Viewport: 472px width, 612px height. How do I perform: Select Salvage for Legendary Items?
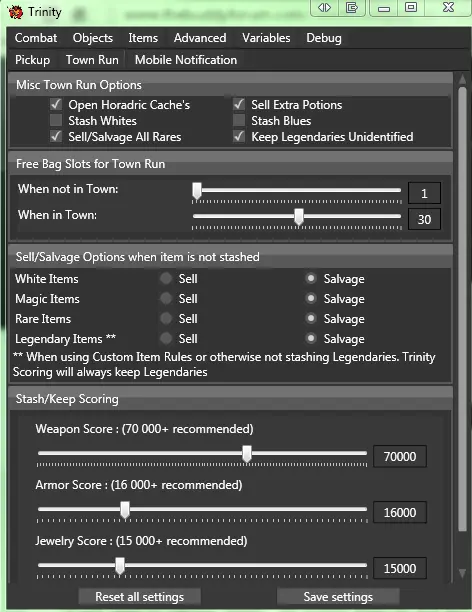tap(311, 338)
